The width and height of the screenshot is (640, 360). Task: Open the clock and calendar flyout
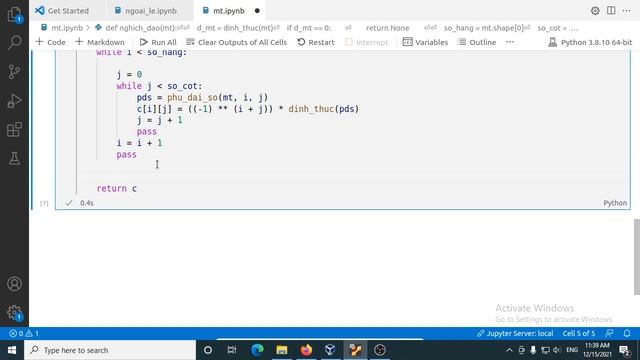pos(597,350)
